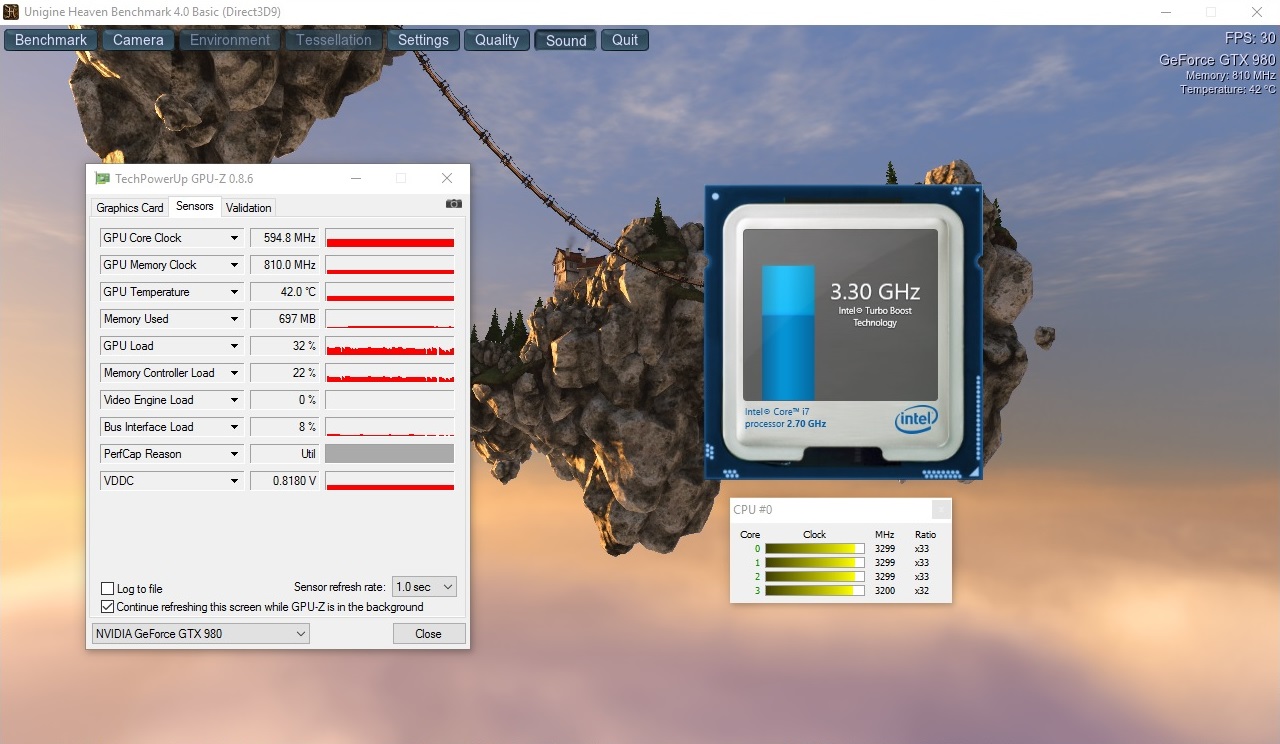
Task: Click the Core 2 clock bar
Action: click(x=815, y=577)
